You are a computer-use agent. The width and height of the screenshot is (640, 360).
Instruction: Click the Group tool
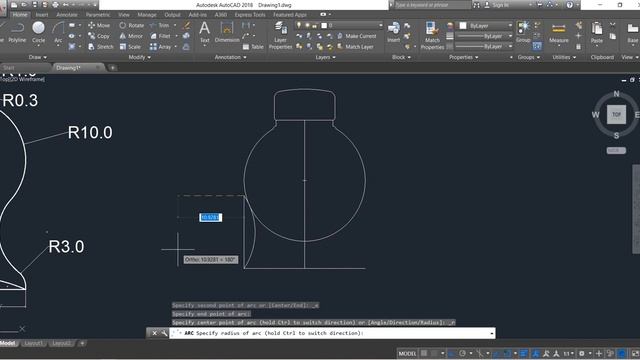click(523, 32)
